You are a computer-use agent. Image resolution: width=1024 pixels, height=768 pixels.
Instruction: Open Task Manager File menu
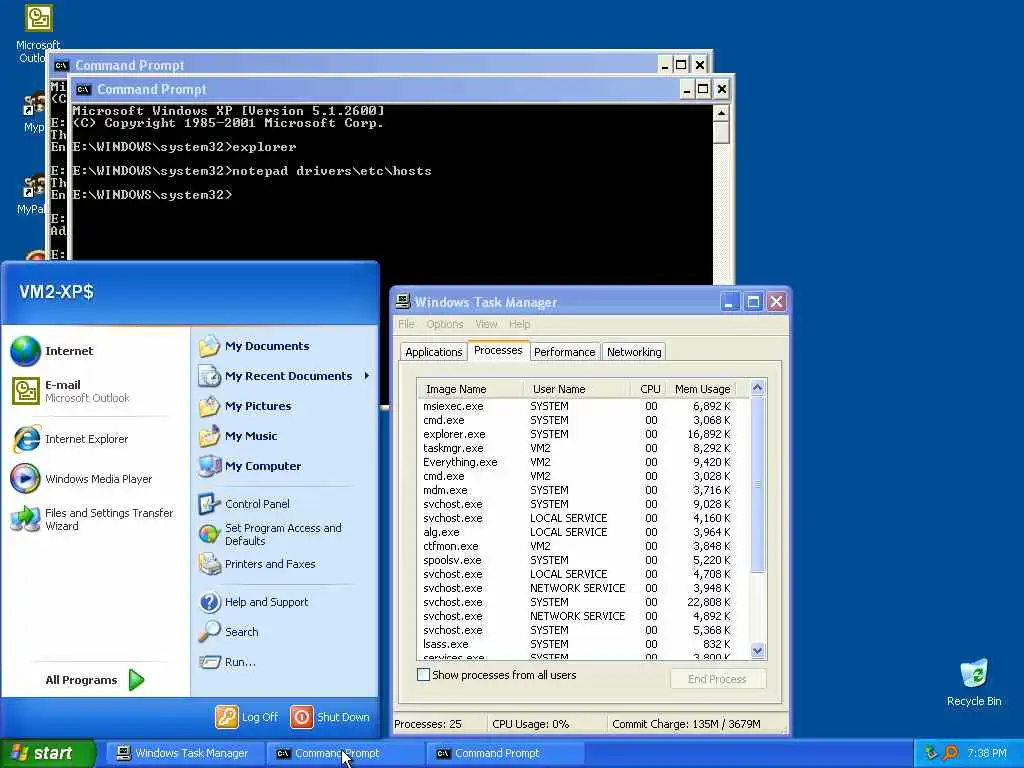pyautogui.click(x=406, y=324)
